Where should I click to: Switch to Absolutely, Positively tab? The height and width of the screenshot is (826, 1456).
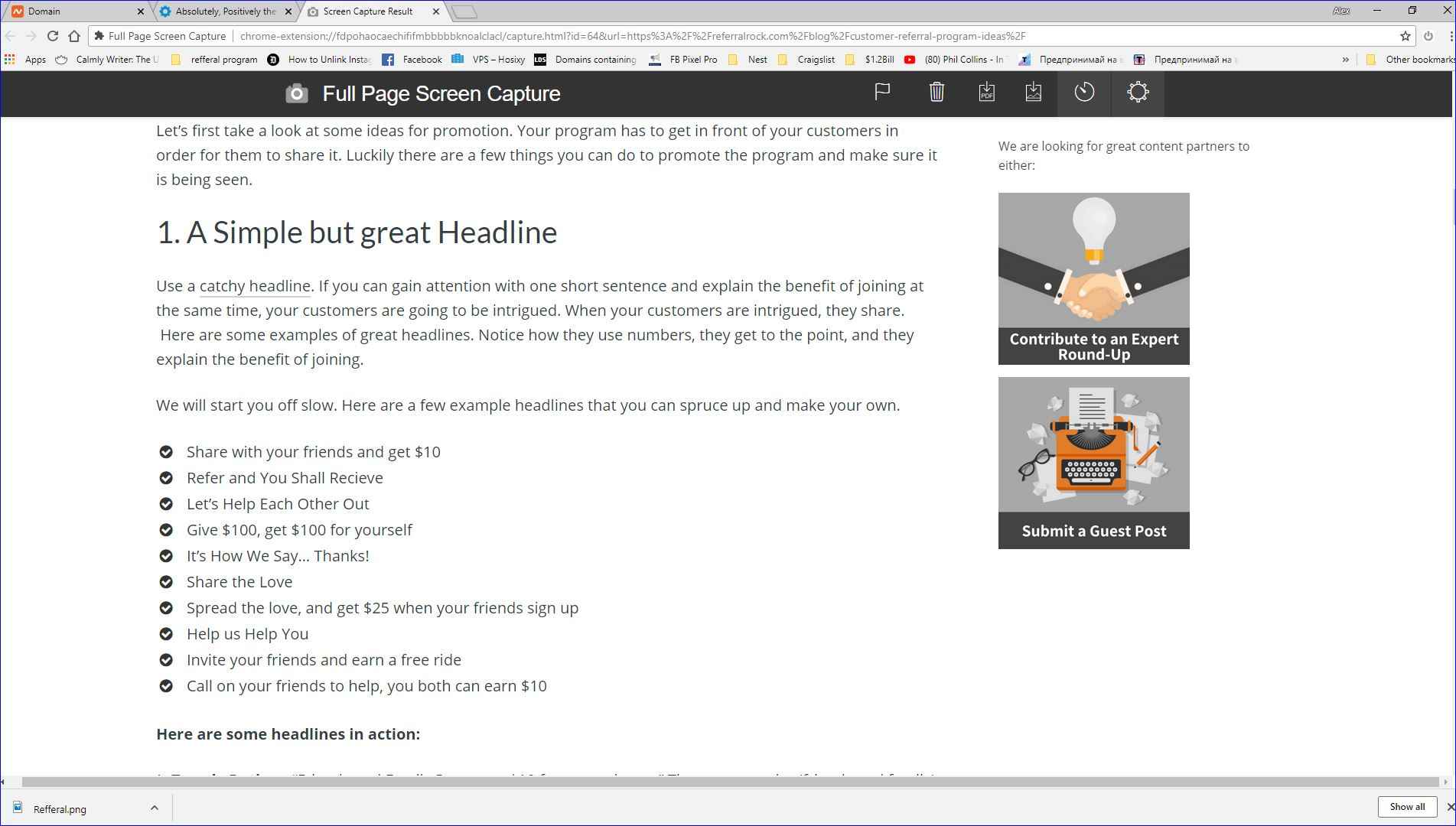[225, 11]
